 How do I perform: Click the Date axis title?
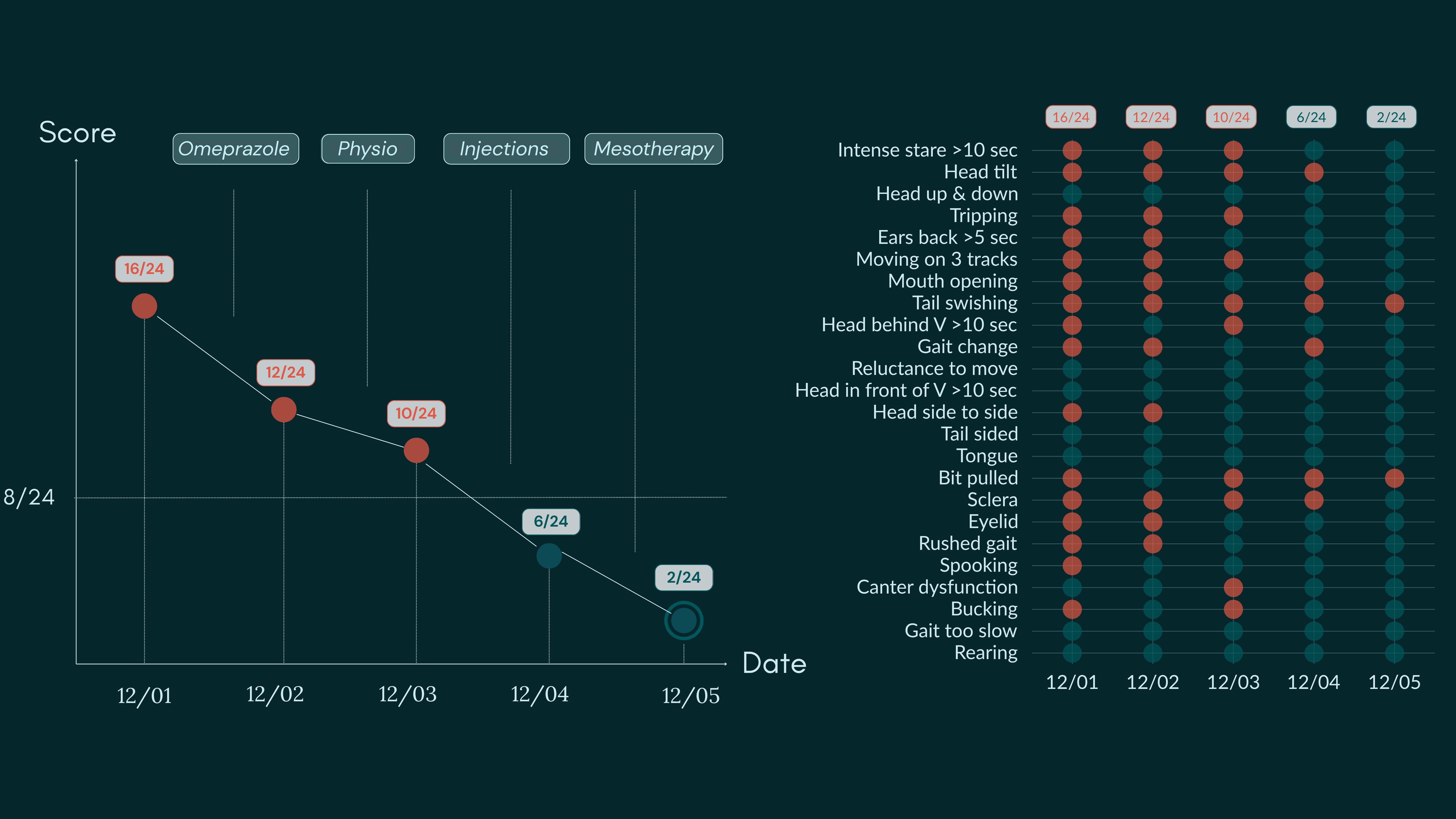774,663
